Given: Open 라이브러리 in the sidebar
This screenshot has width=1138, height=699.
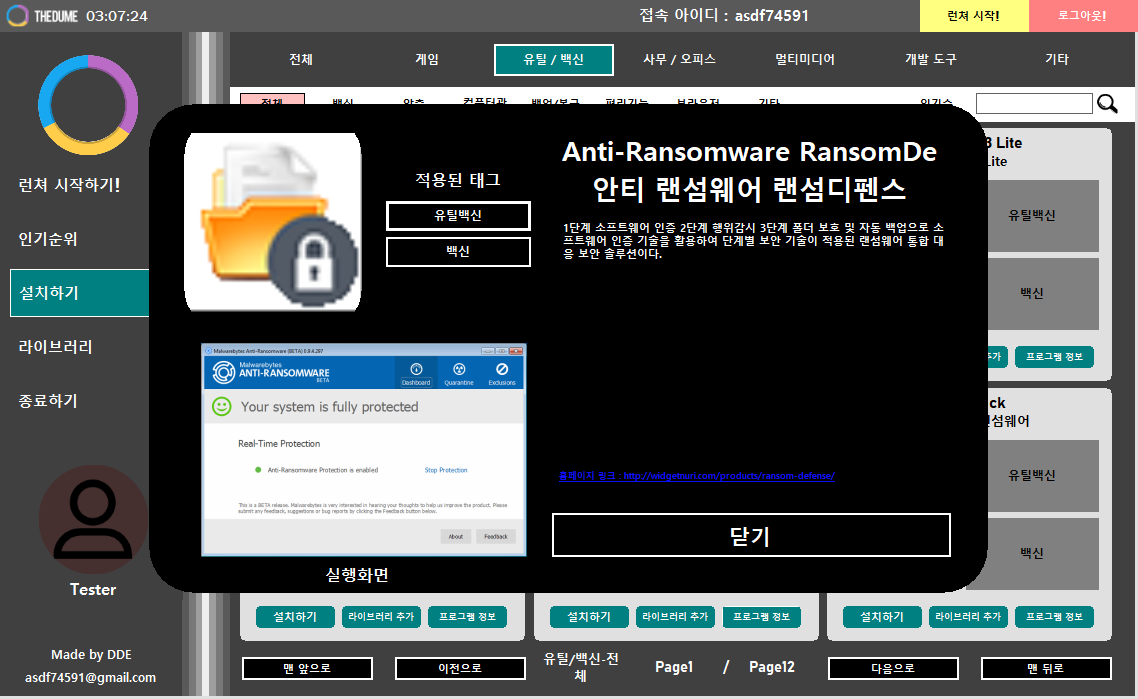Looking at the screenshot, I should pyautogui.click(x=56, y=347).
